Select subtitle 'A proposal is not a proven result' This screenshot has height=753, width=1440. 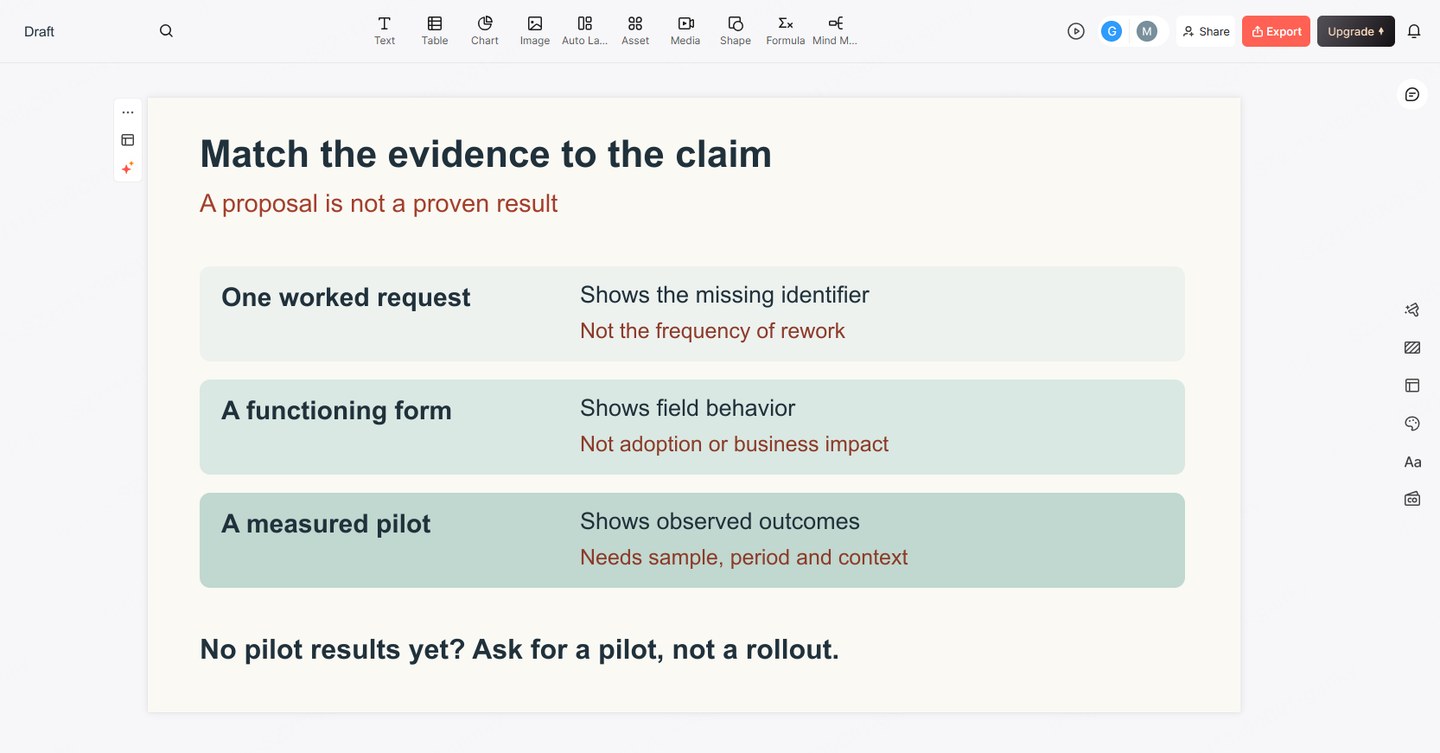pos(379,204)
